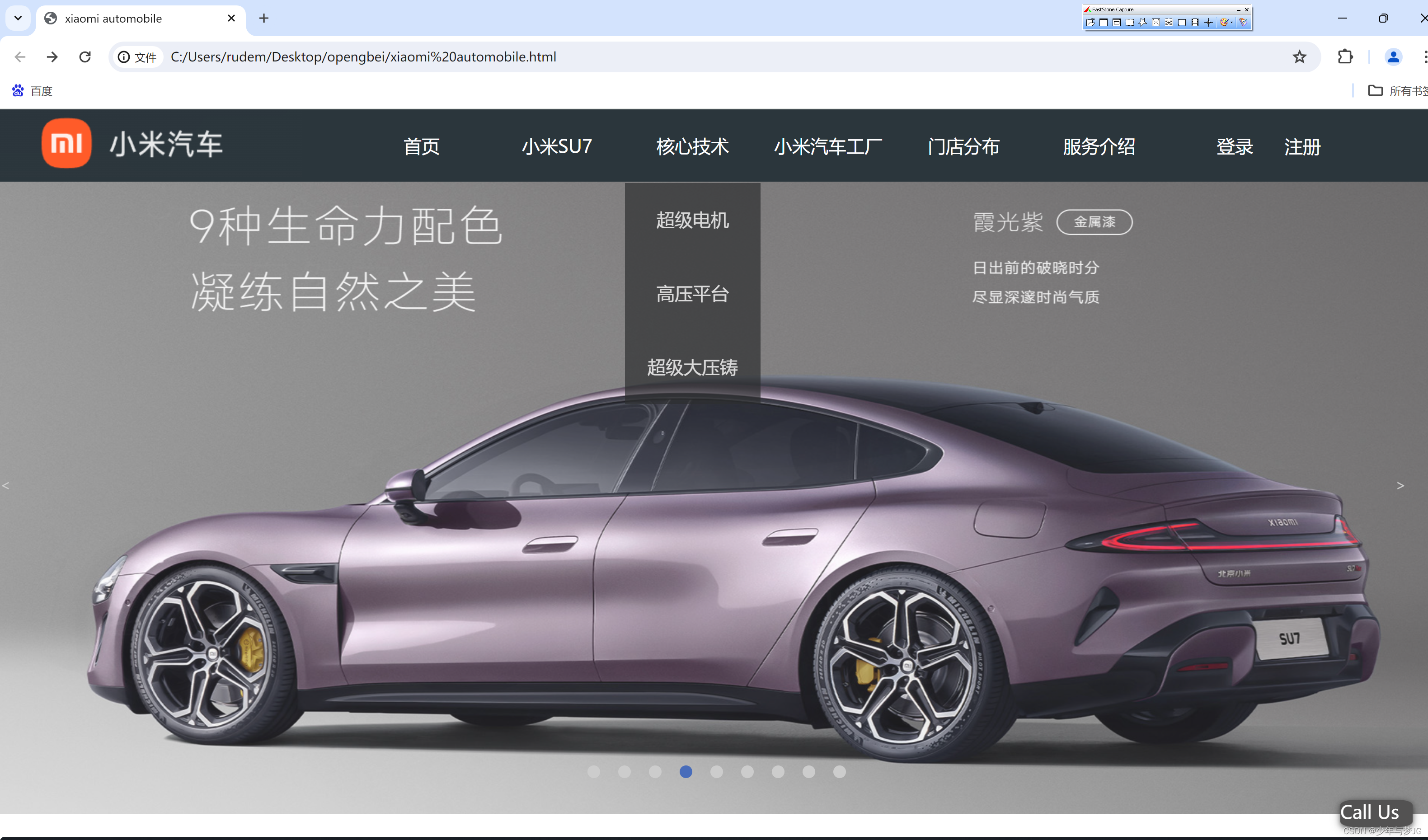Click the Xiaomi MI orange logo
1428x840 pixels.
(x=66, y=143)
